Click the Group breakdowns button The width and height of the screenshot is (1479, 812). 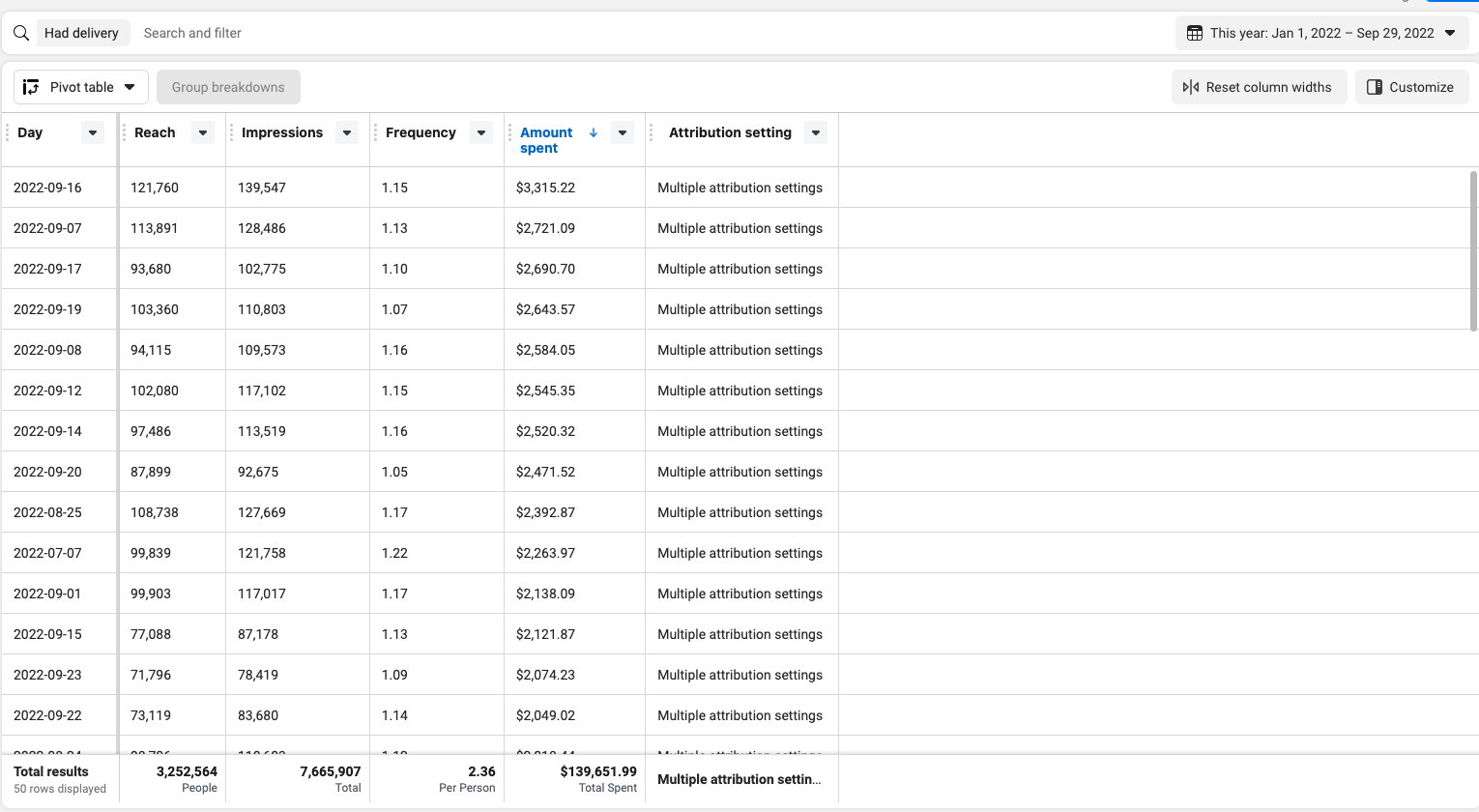pyautogui.click(x=228, y=87)
